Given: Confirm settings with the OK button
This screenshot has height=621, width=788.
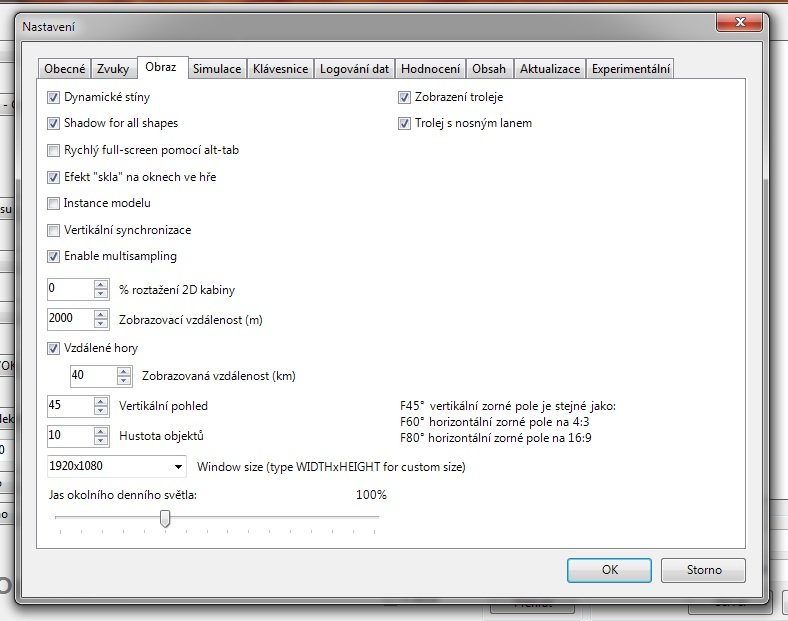Looking at the screenshot, I should [x=609, y=570].
